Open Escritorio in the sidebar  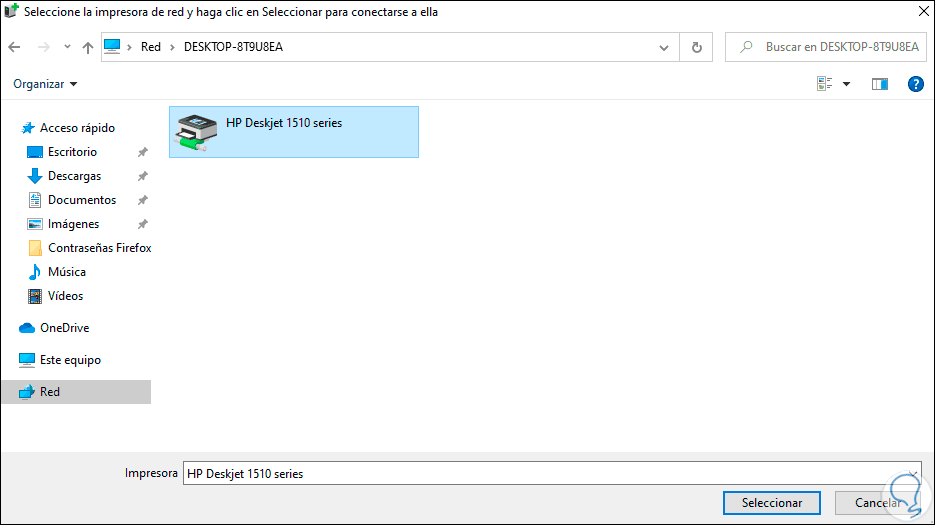(72, 152)
